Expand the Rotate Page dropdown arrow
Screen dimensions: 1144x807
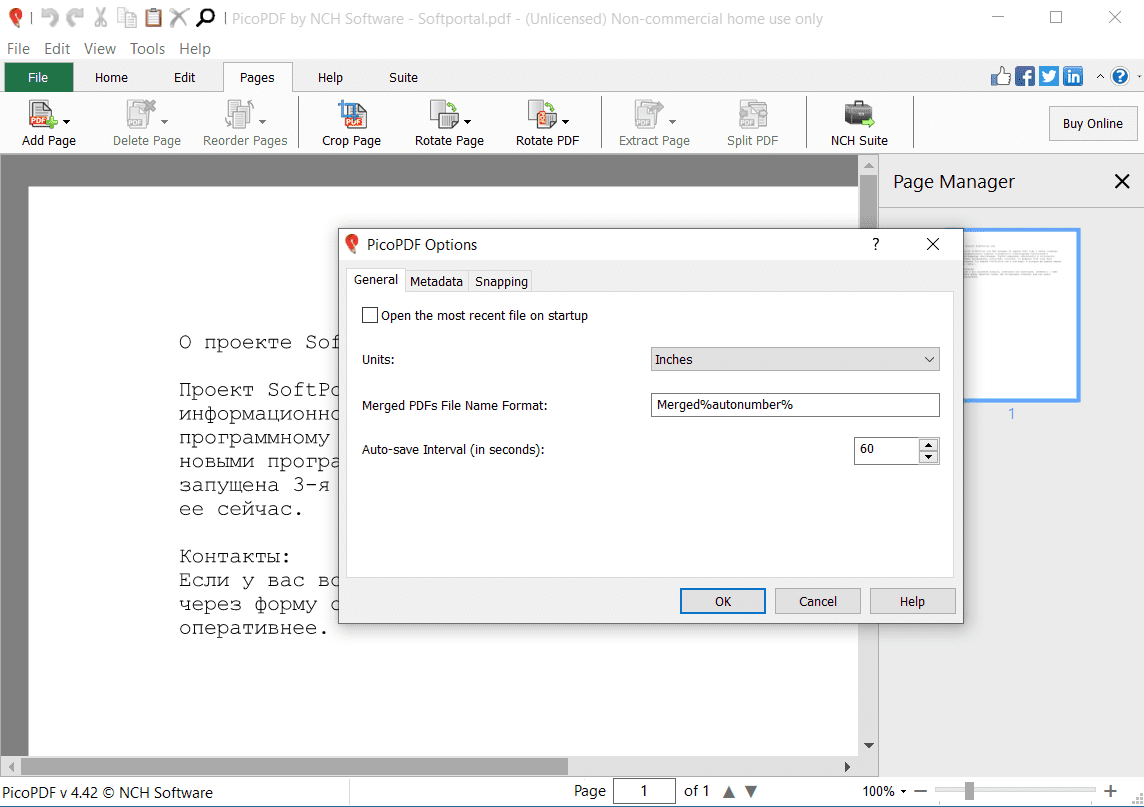tap(468, 122)
